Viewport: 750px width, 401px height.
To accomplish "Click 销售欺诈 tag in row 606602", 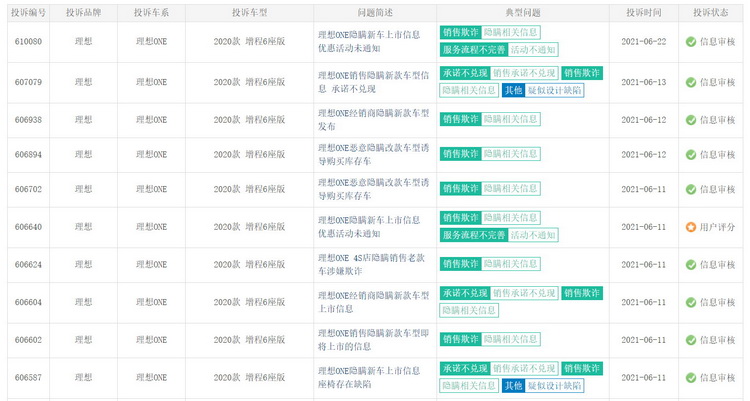I will click(x=460, y=339).
